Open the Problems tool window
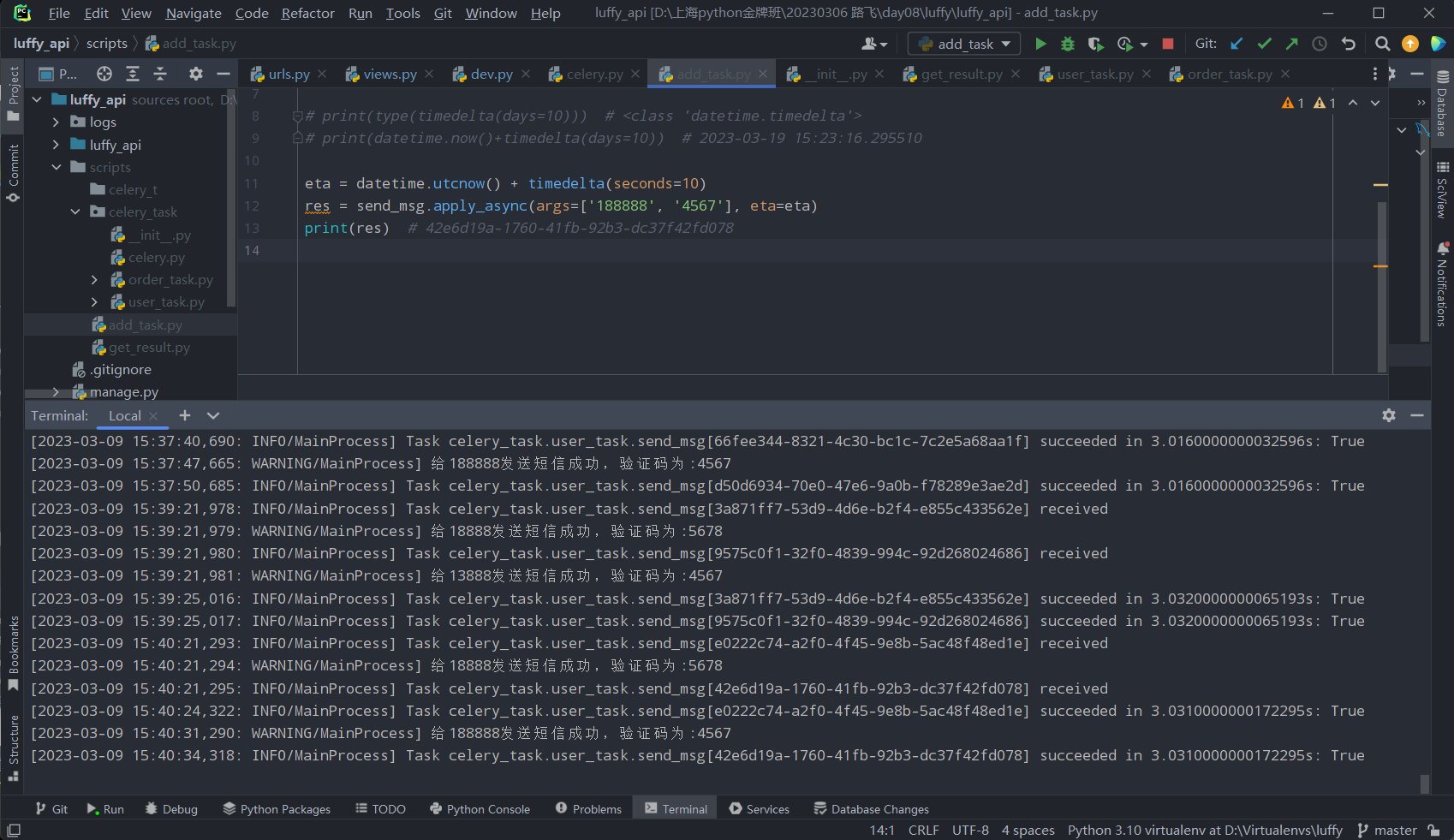The image size is (1454, 840). pos(588,808)
